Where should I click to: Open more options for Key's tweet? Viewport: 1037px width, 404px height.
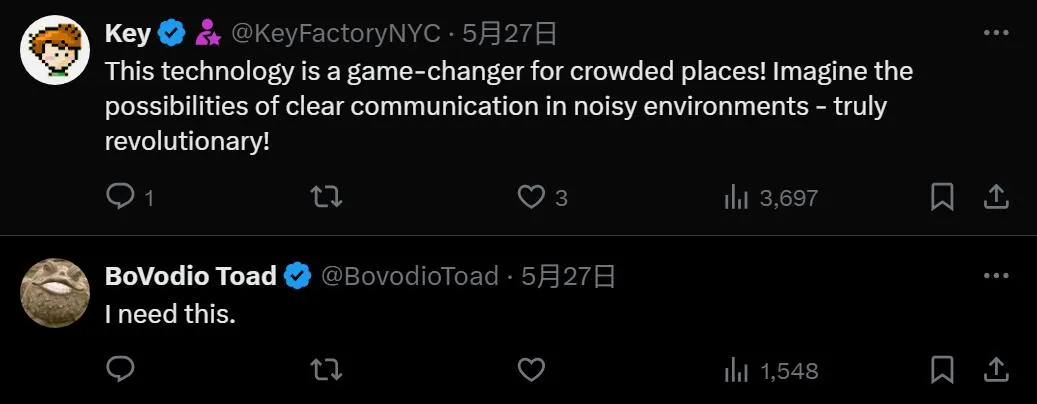[996, 32]
